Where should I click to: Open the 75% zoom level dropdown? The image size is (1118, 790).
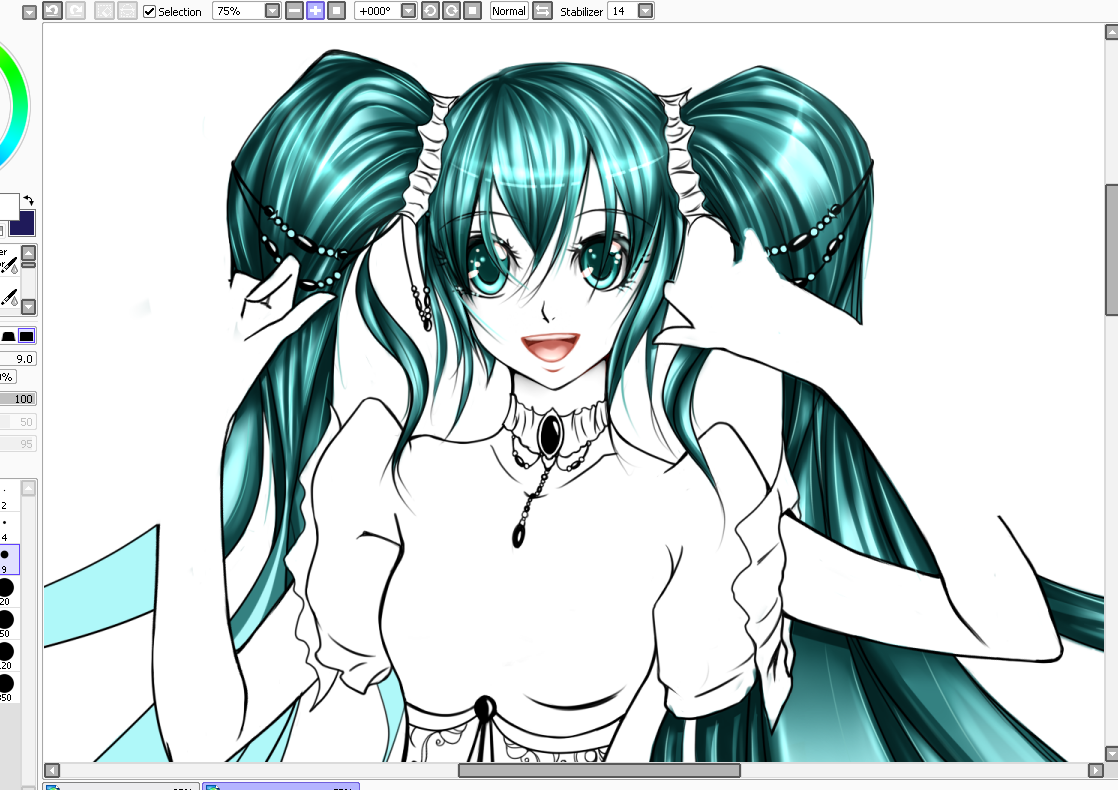(x=272, y=11)
